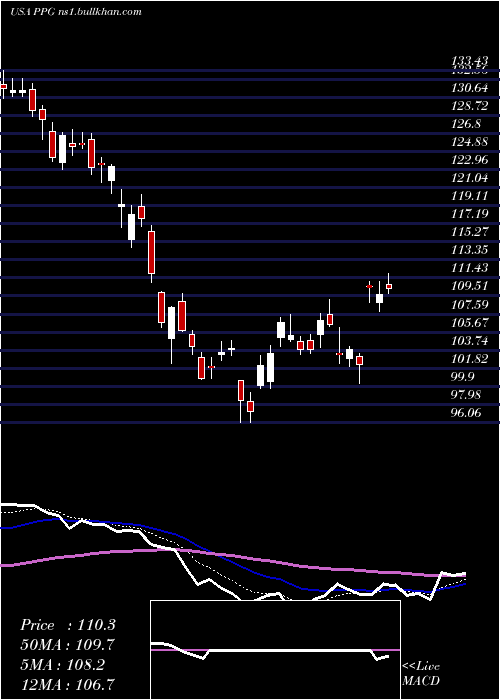Click the '<<Live MACD' label
Image resolution: width=500 pixels, height=700 pixels.
(421, 674)
